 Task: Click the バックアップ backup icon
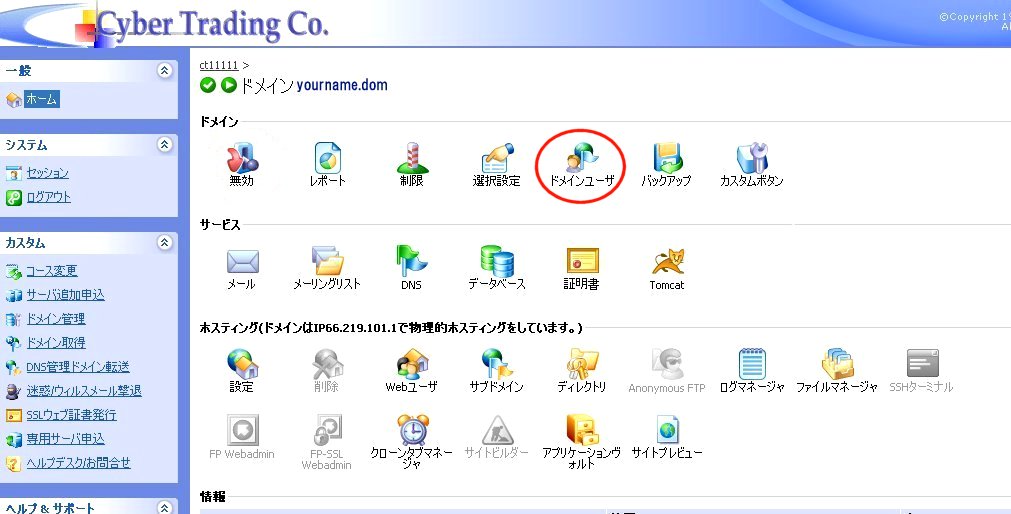[x=666, y=160]
